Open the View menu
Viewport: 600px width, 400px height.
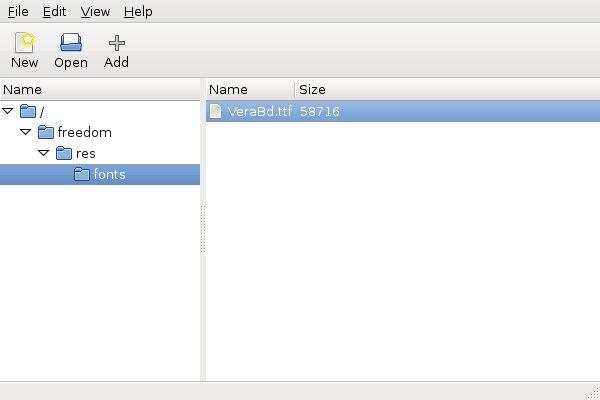(95, 11)
